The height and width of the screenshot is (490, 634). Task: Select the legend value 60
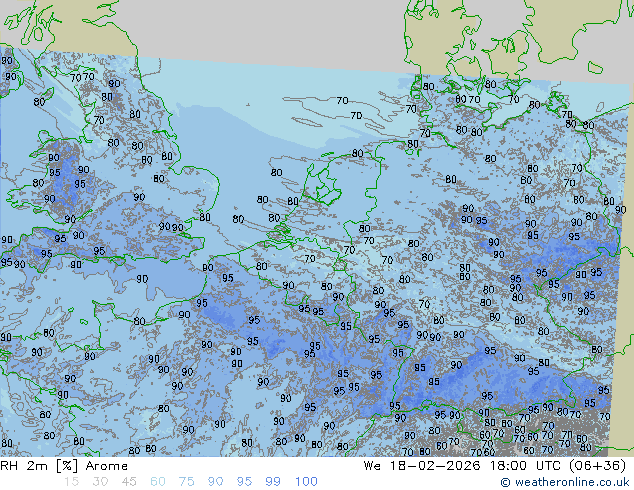(158, 482)
